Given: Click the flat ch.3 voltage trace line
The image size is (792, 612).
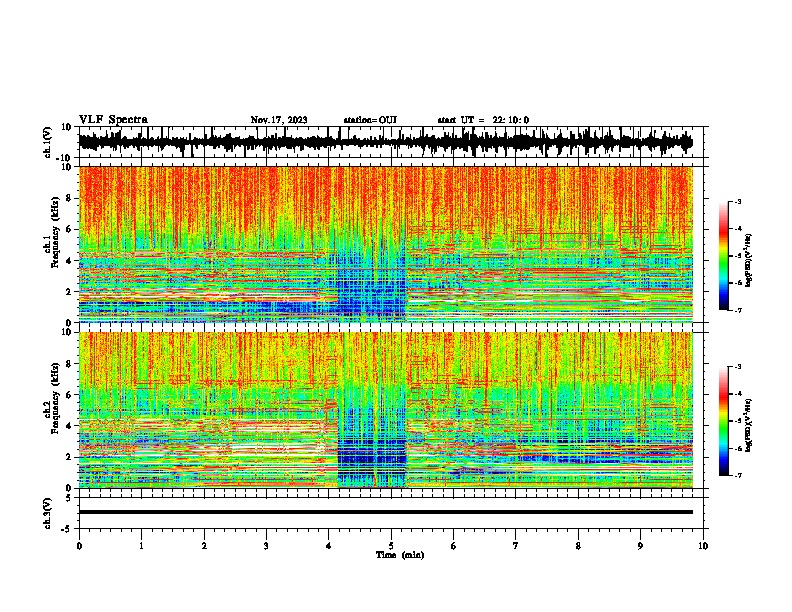Looking at the screenshot, I should [386, 512].
